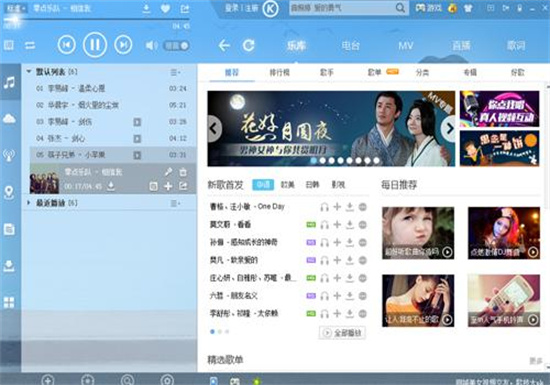
Task: Mute the volume speaker icon
Action: (152, 45)
